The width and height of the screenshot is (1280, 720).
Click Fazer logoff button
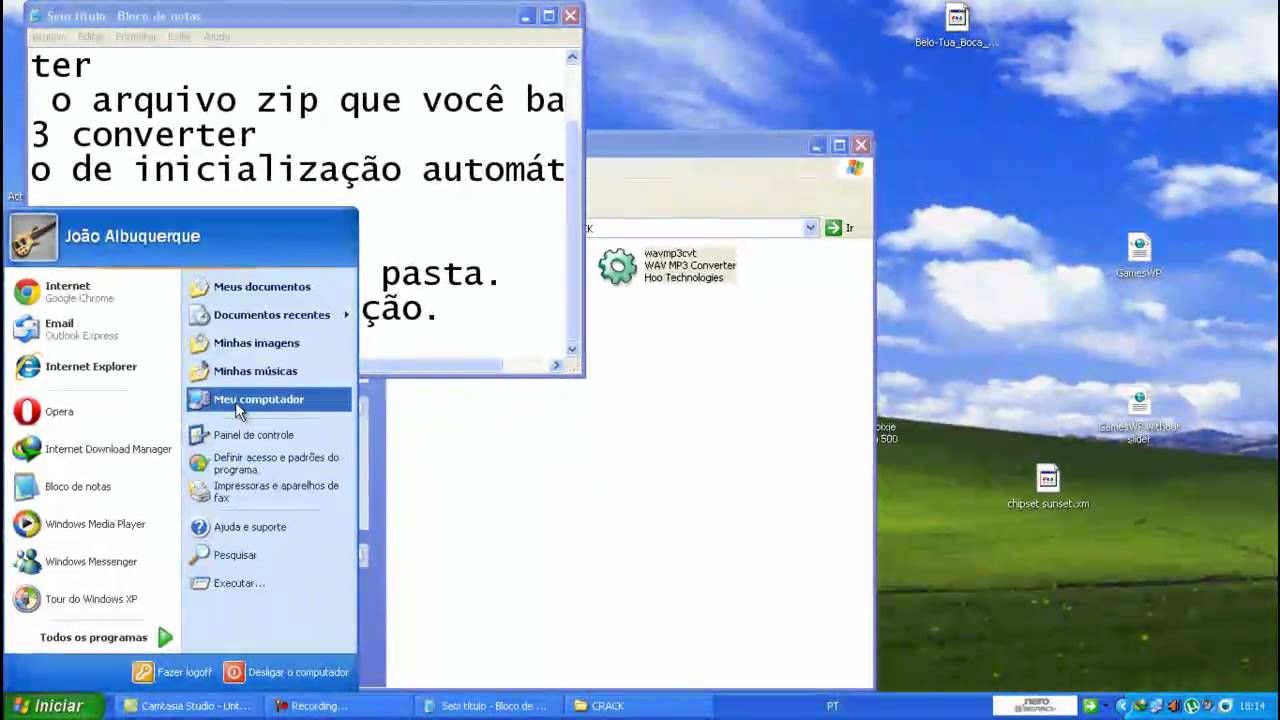pyautogui.click(x=172, y=672)
